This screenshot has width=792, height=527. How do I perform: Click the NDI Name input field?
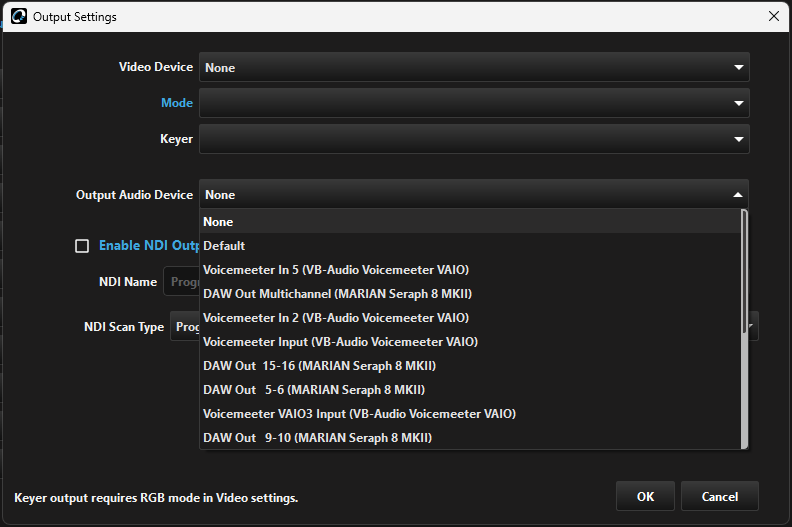pos(182,282)
